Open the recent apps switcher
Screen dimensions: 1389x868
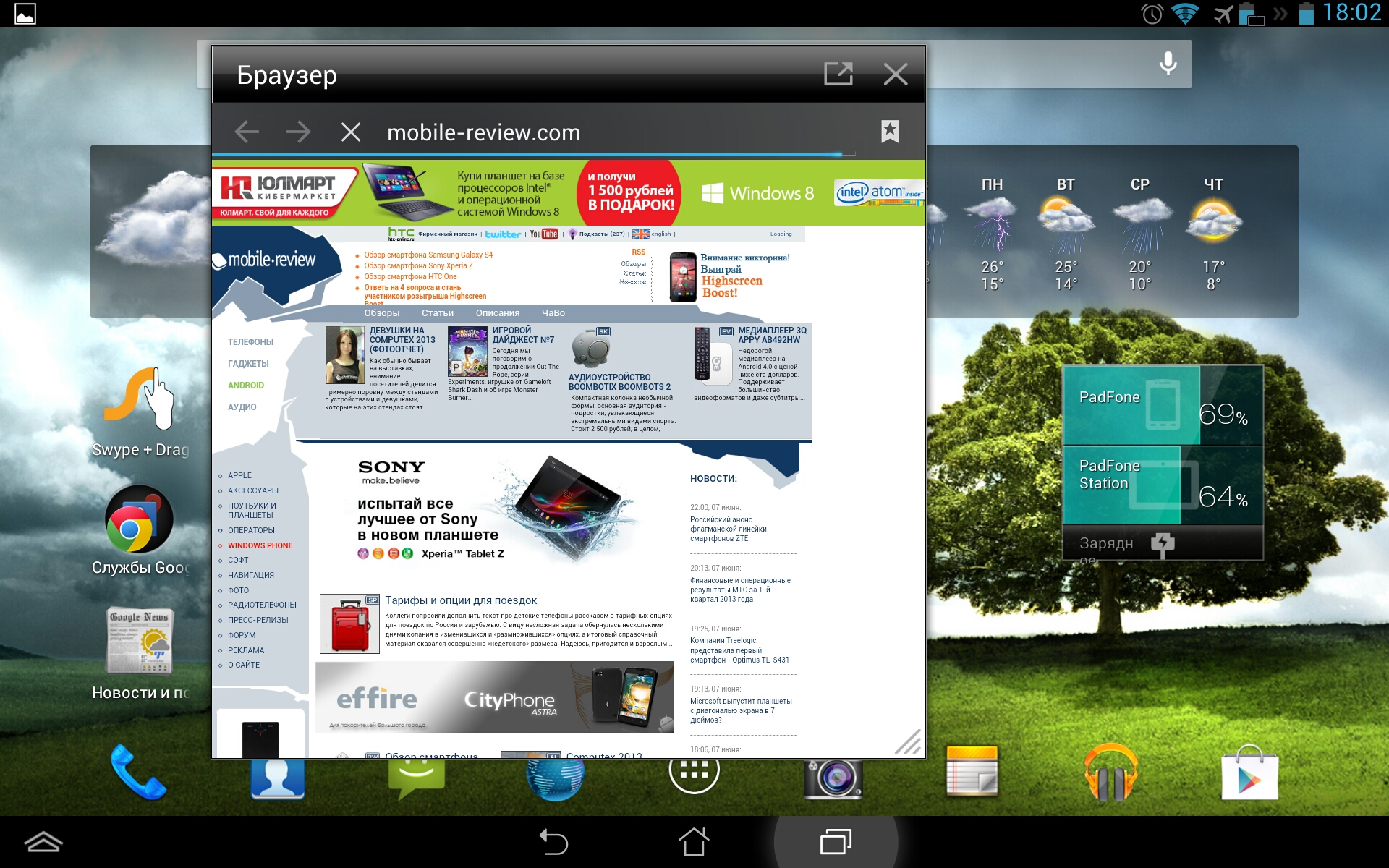tap(836, 842)
